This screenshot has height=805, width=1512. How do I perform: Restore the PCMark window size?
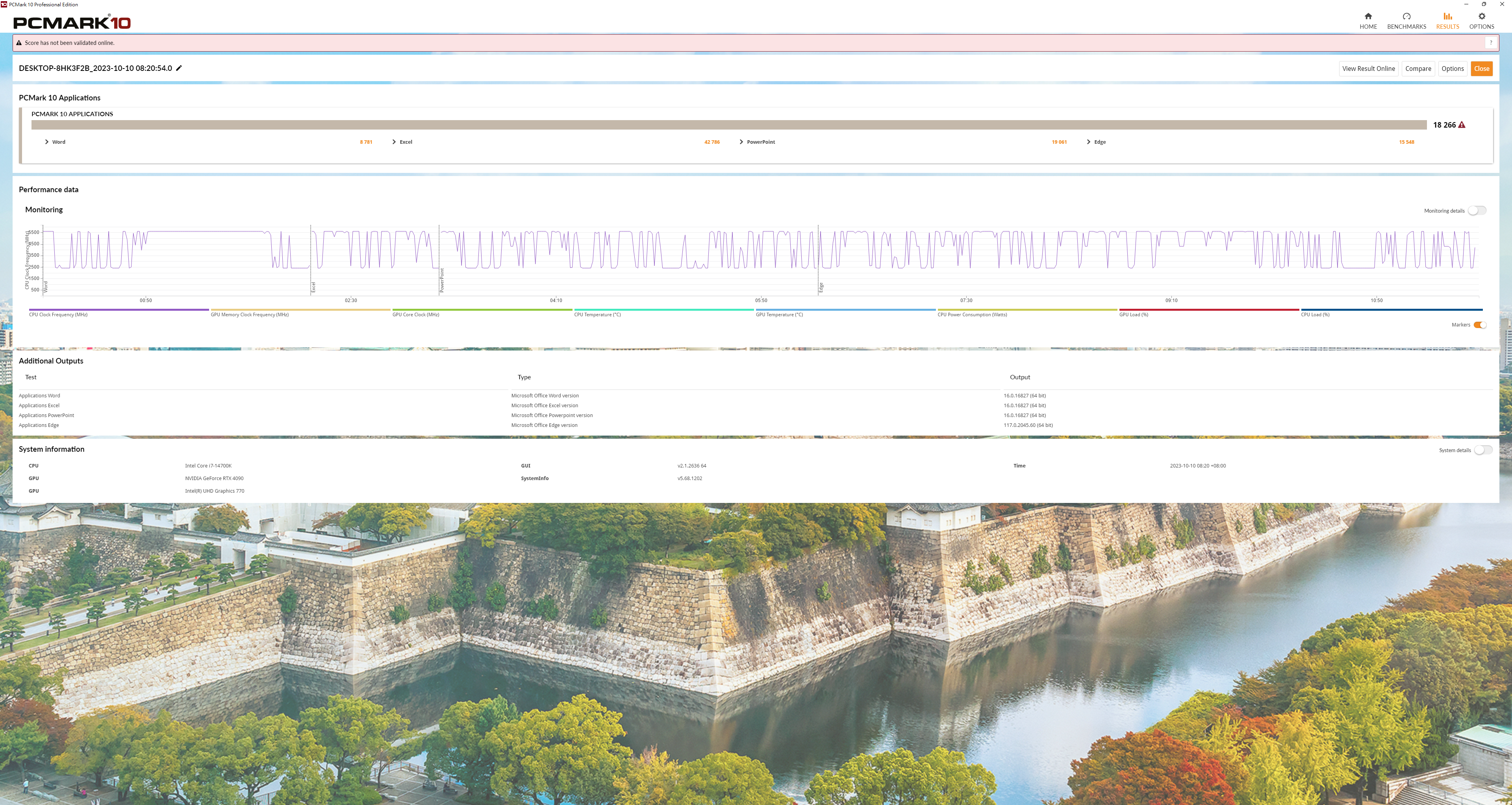pyautogui.click(x=1484, y=4)
